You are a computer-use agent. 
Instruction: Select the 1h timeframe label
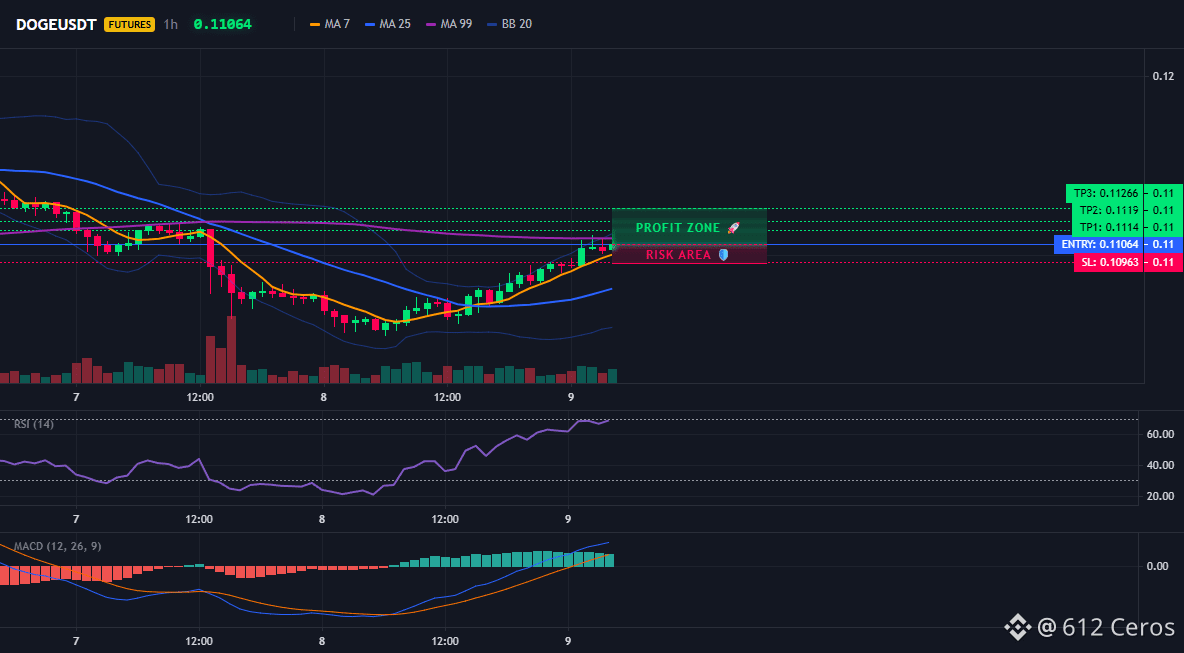point(171,24)
